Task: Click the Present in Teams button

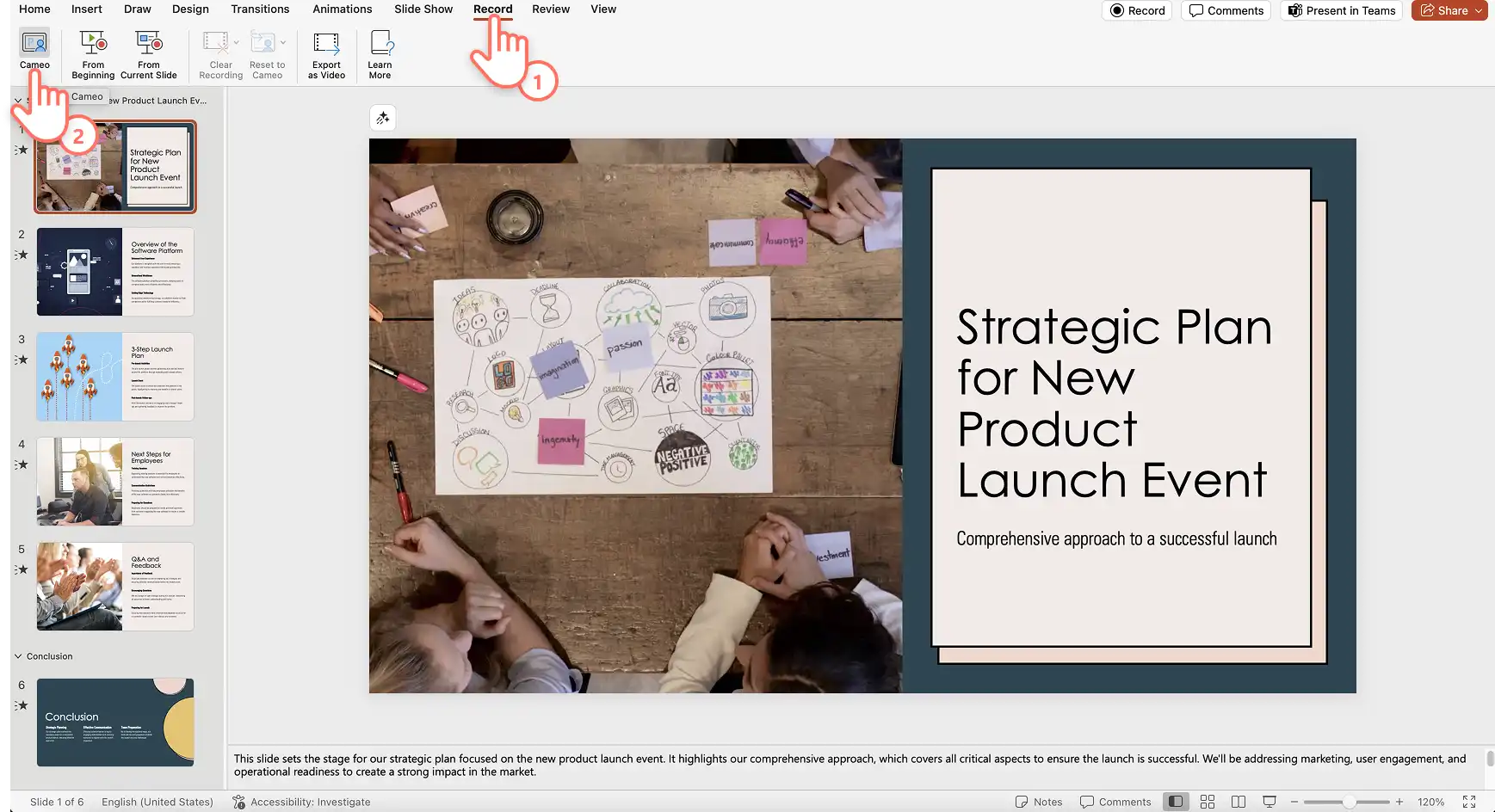Action: tap(1342, 10)
